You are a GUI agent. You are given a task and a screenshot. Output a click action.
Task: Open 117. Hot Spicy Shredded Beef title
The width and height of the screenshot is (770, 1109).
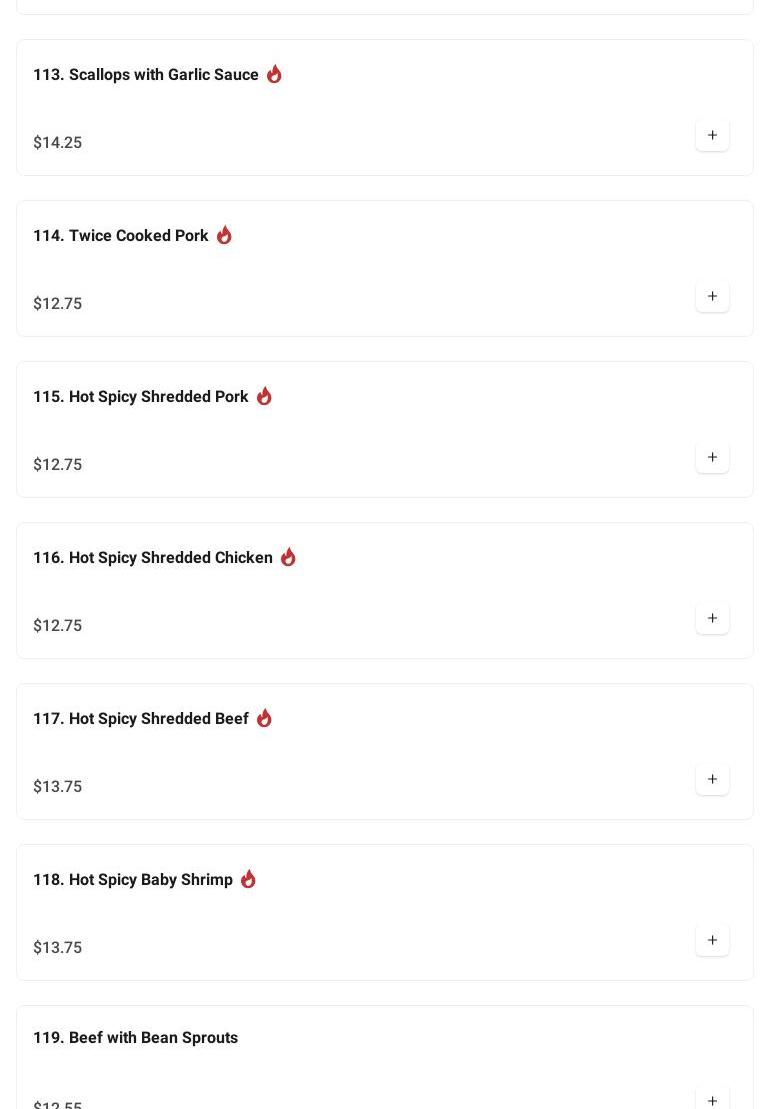pos(141,719)
